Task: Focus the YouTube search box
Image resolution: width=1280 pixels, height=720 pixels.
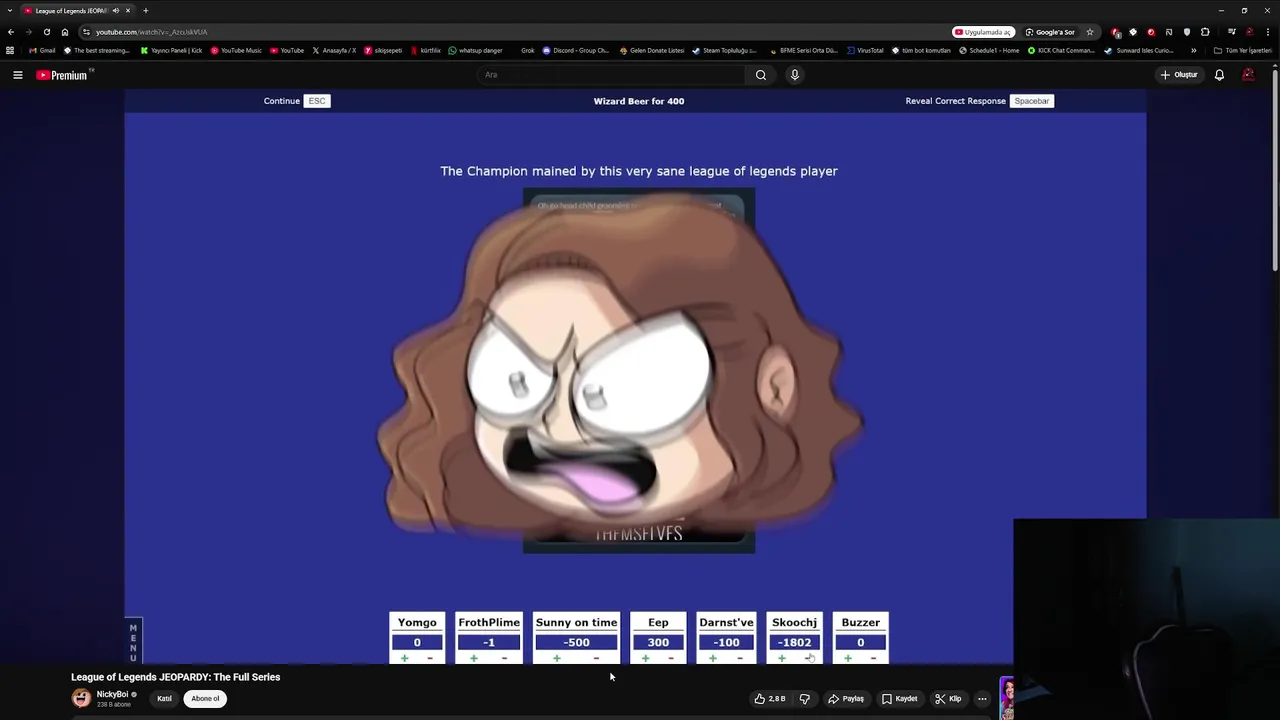Action: click(x=612, y=75)
